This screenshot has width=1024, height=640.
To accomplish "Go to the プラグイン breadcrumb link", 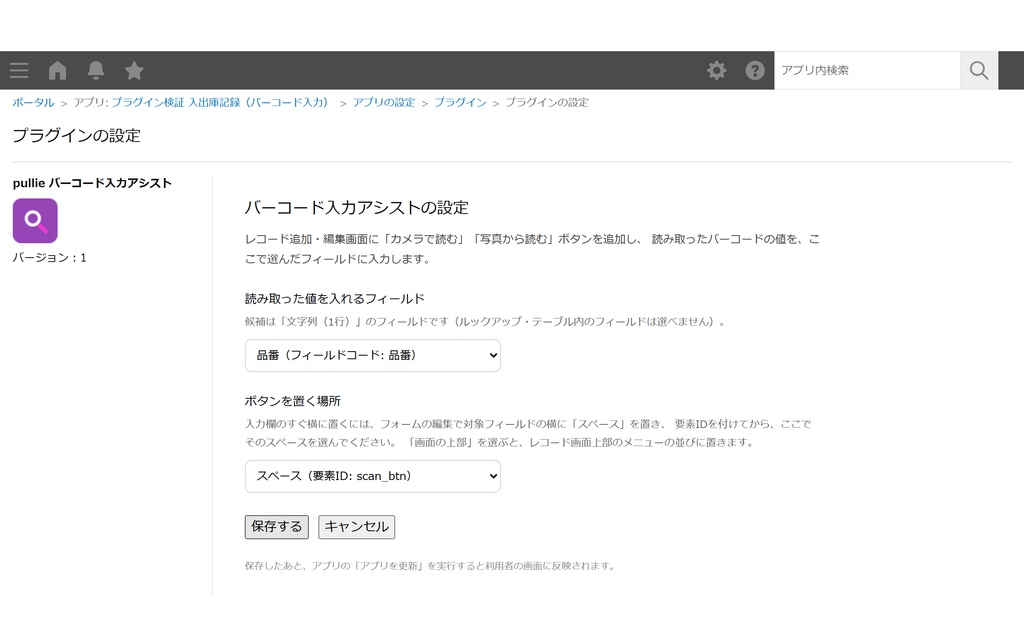I will pos(460,103).
